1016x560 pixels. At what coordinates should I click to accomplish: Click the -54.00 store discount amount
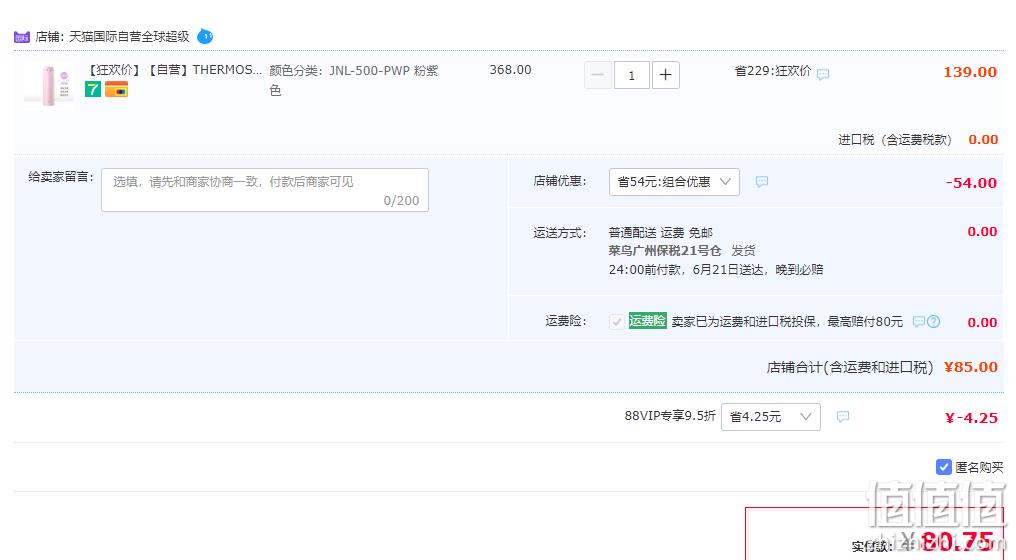click(971, 183)
